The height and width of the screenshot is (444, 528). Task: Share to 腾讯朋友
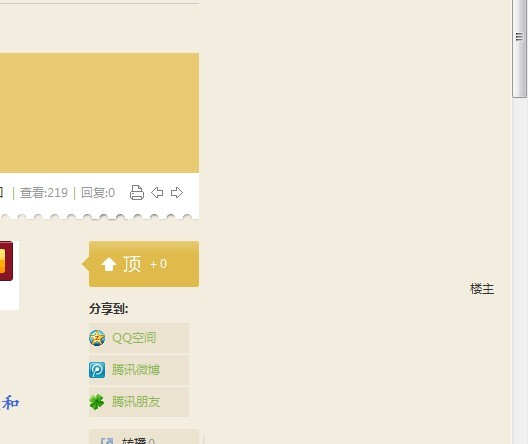pyautogui.click(x=139, y=402)
